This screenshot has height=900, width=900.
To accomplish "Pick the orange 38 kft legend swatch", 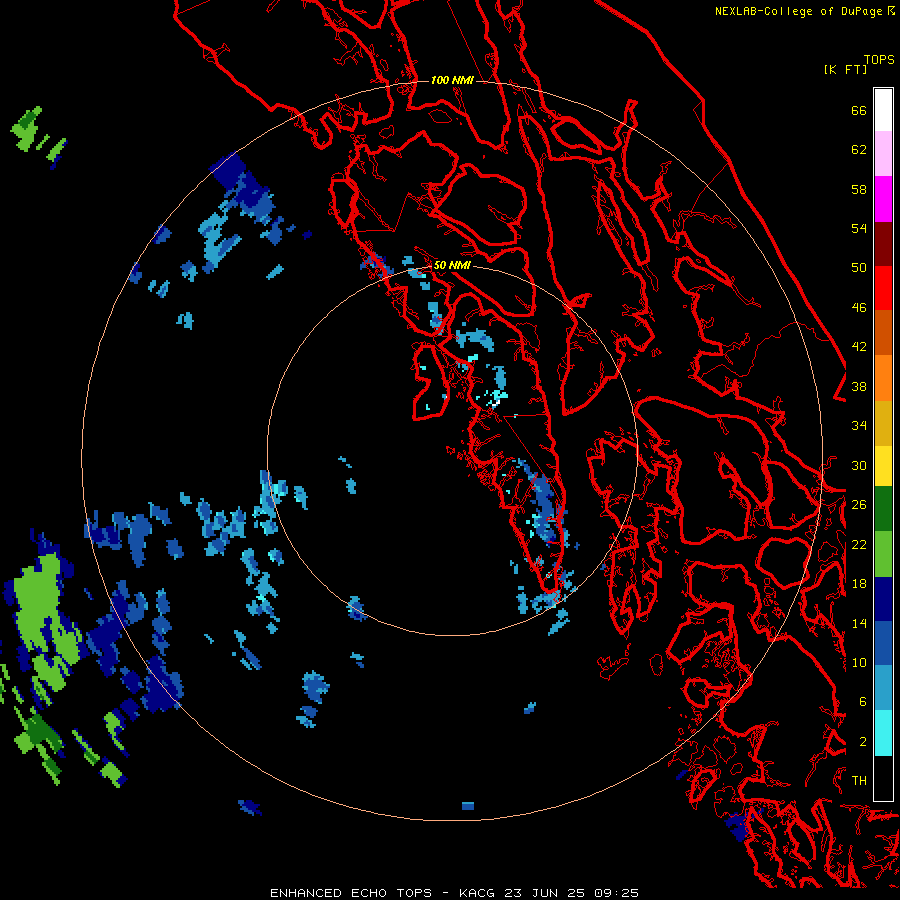I will click(883, 378).
